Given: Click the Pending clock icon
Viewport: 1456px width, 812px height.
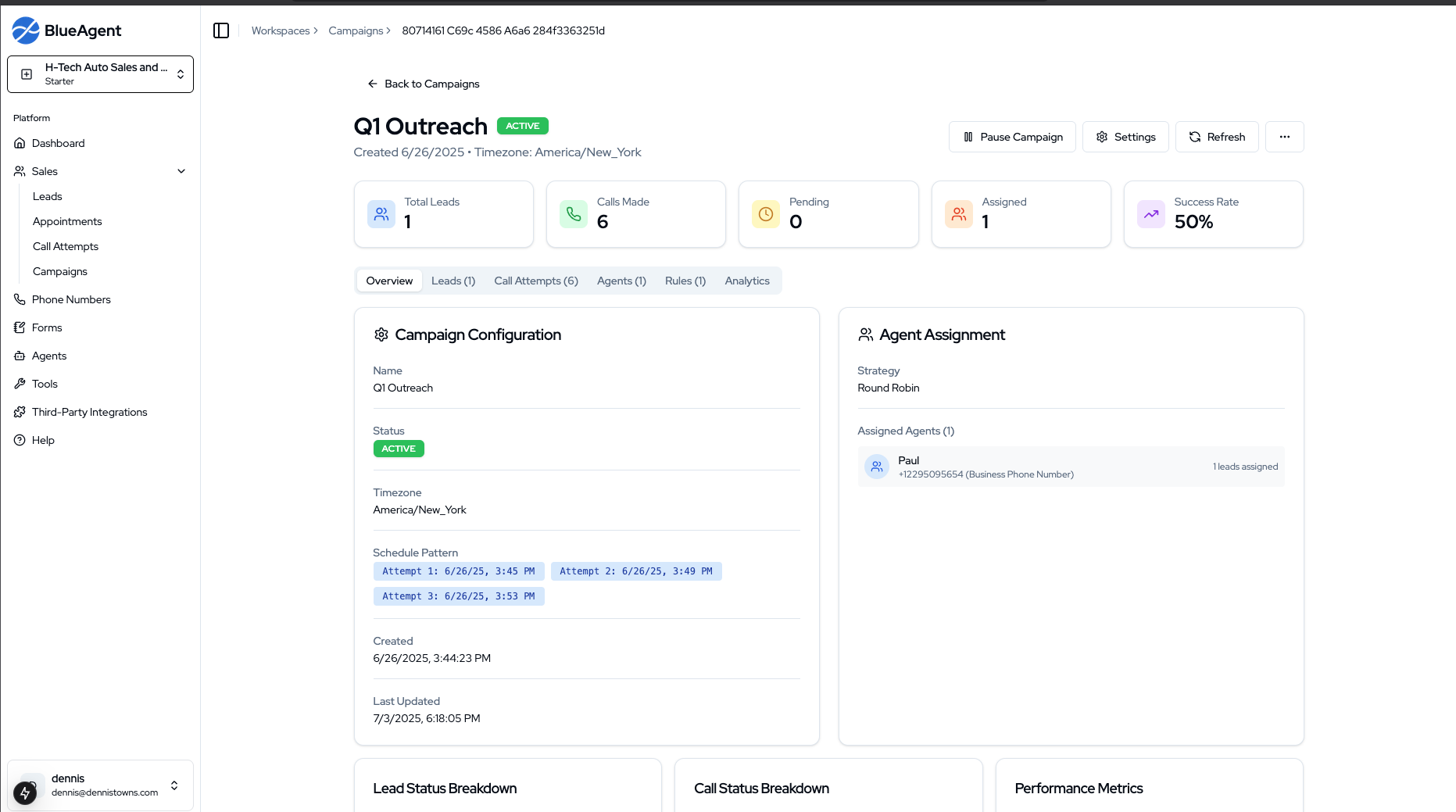Looking at the screenshot, I should [766, 214].
